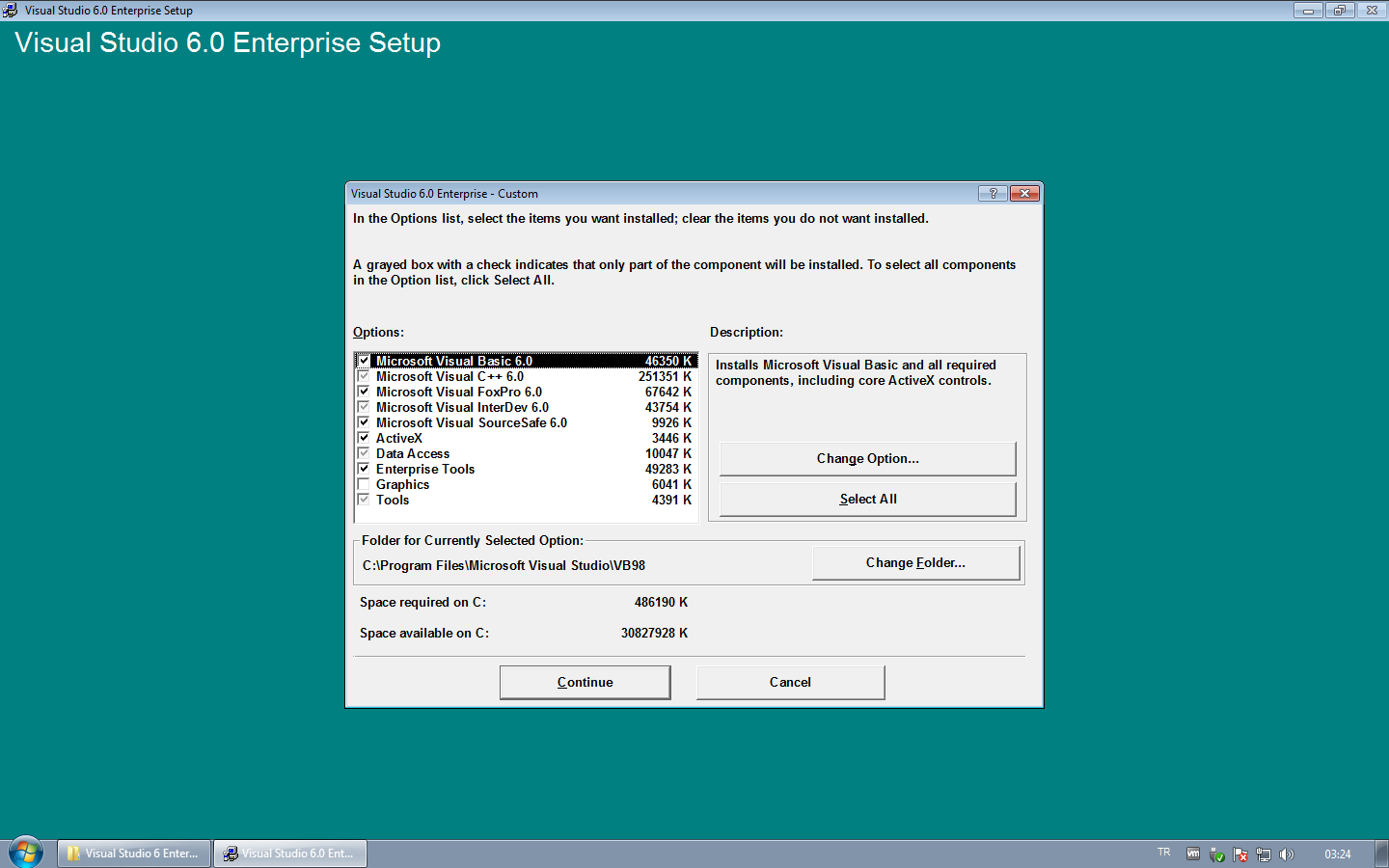Screen dimensions: 1389x868
Task: Open the Action Center flag icon
Action: pos(1240,854)
